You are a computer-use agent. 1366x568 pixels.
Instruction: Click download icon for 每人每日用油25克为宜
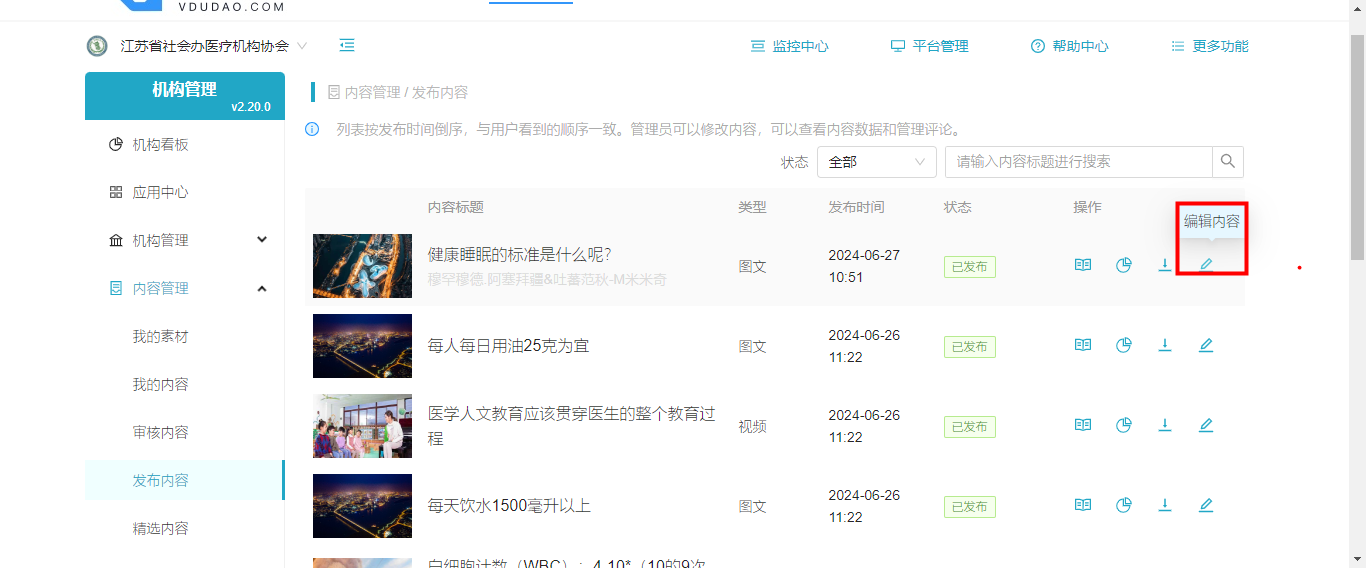coord(1165,345)
